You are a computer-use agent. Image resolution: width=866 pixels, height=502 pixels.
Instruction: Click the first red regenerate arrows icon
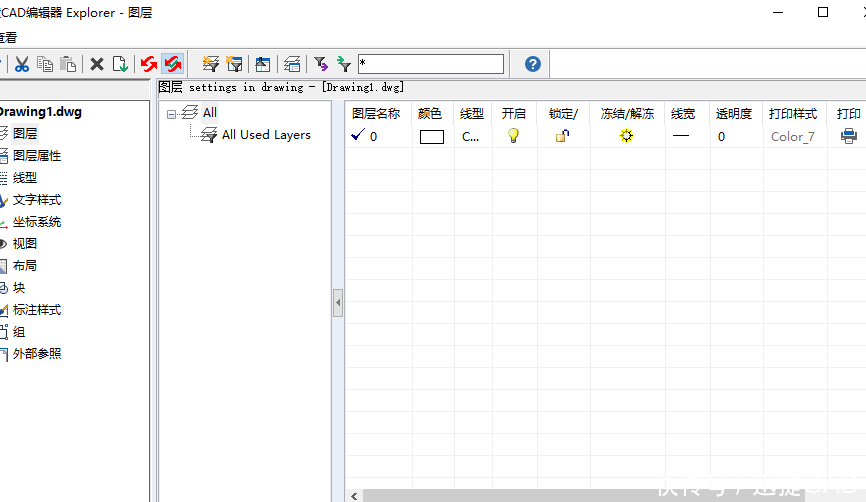(149, 64)
